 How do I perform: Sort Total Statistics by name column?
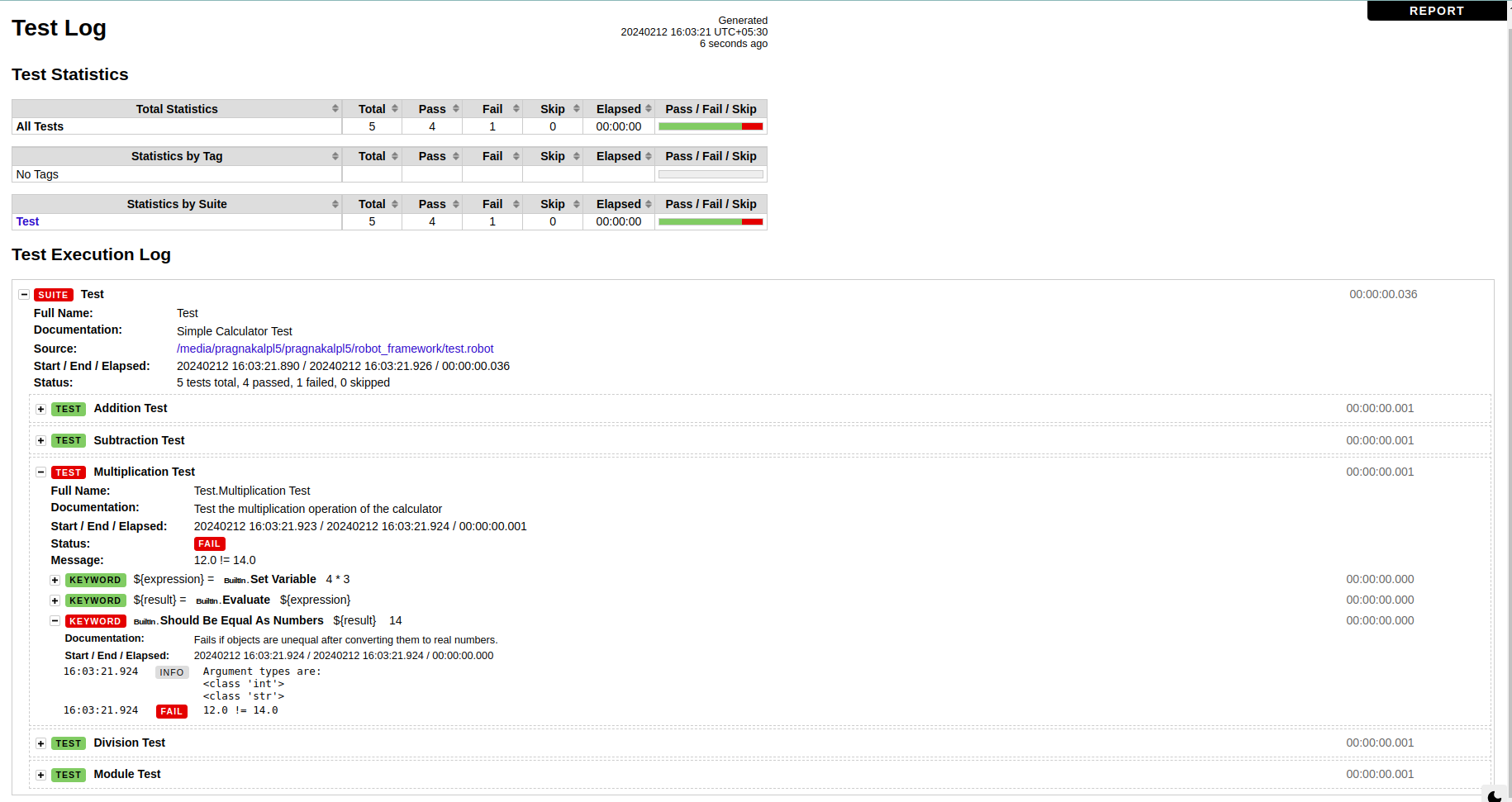coord(177,109)
